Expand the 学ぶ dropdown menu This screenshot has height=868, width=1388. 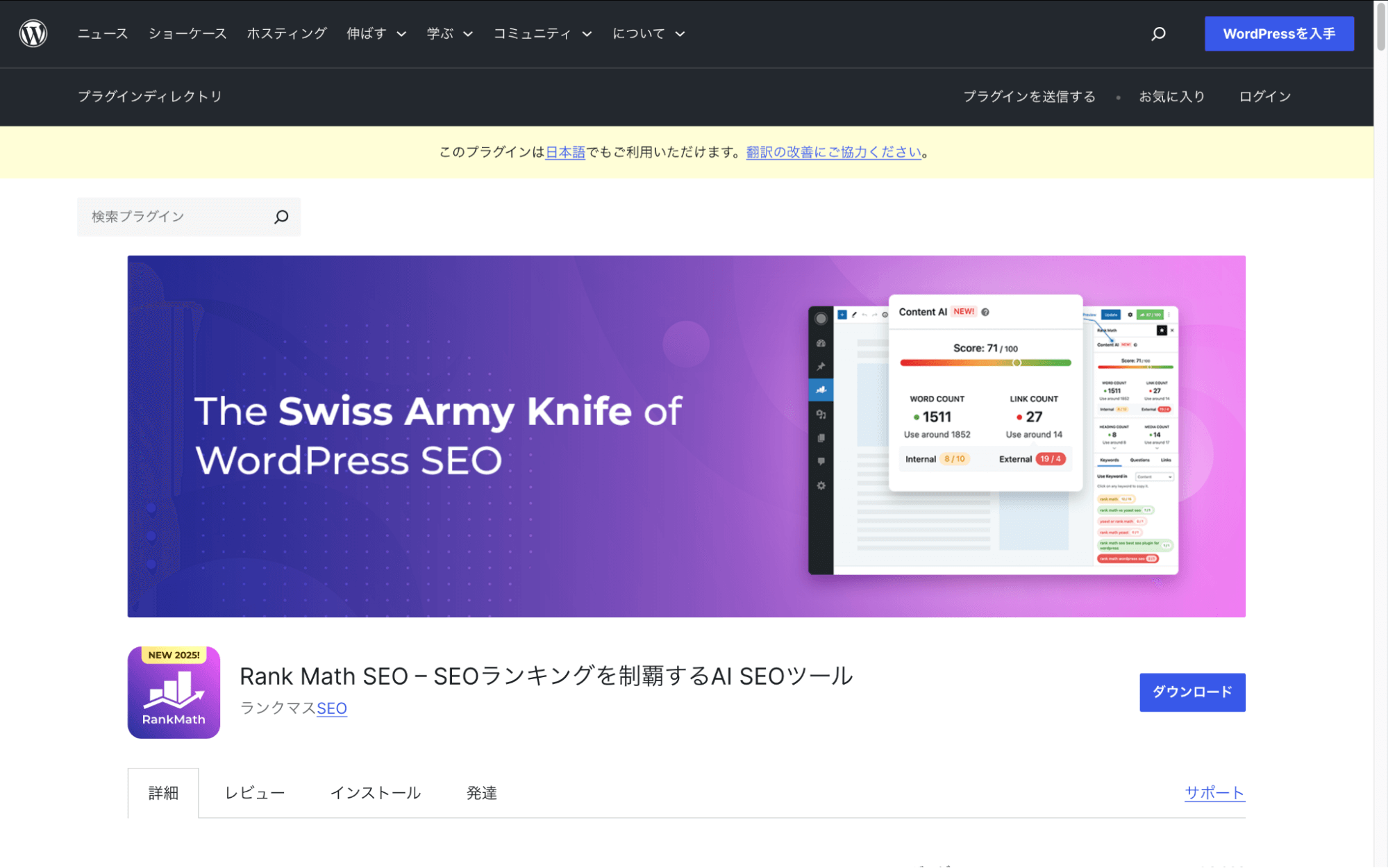point(449,33)
